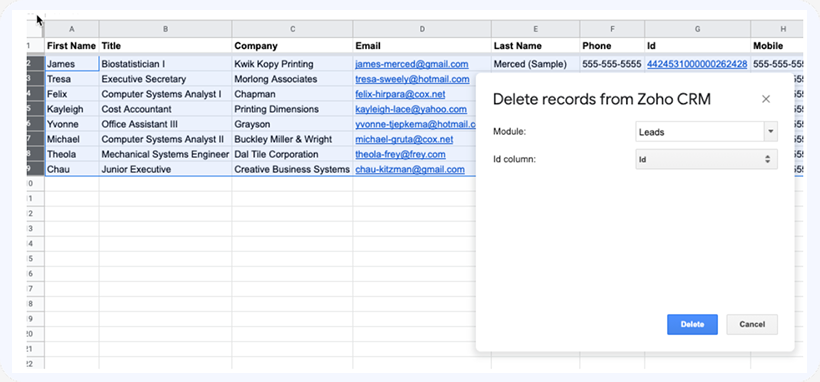Select the Biostatistician I cell

pyautogui.click(x=165, y=64)
